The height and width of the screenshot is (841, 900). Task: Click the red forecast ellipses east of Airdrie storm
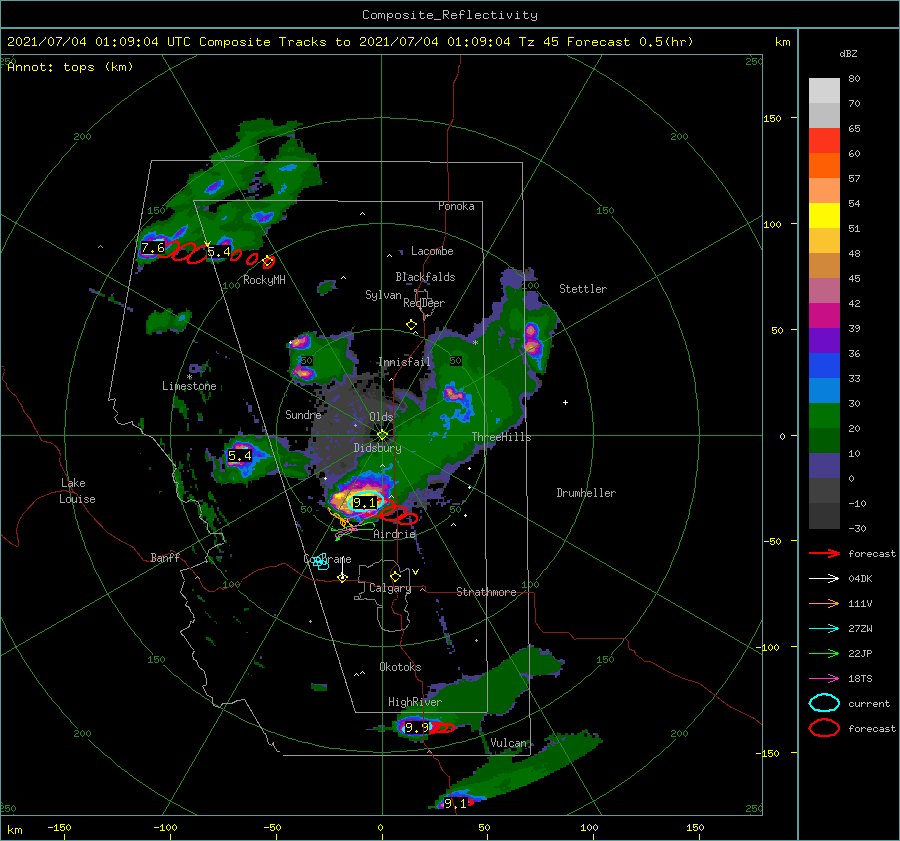tap(397, 511)
